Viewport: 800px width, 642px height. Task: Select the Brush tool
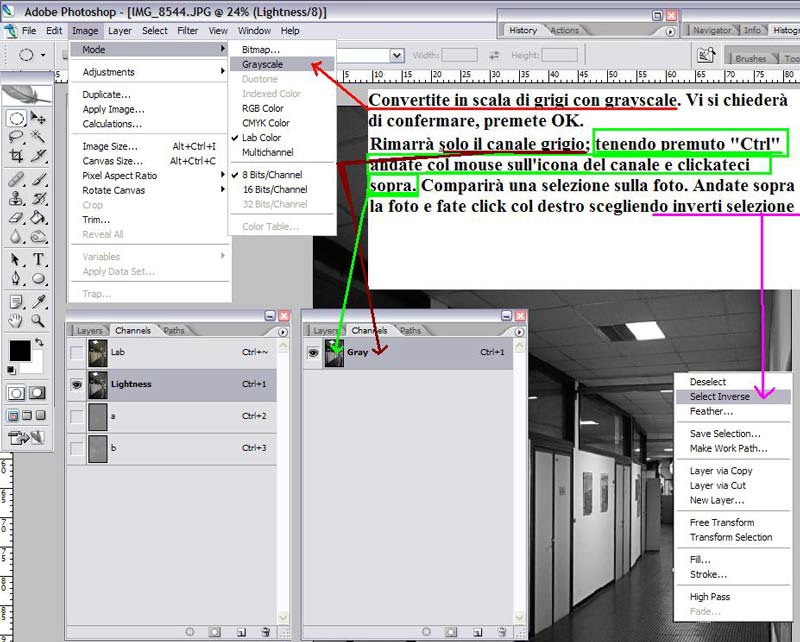click(x=38, y=179)
